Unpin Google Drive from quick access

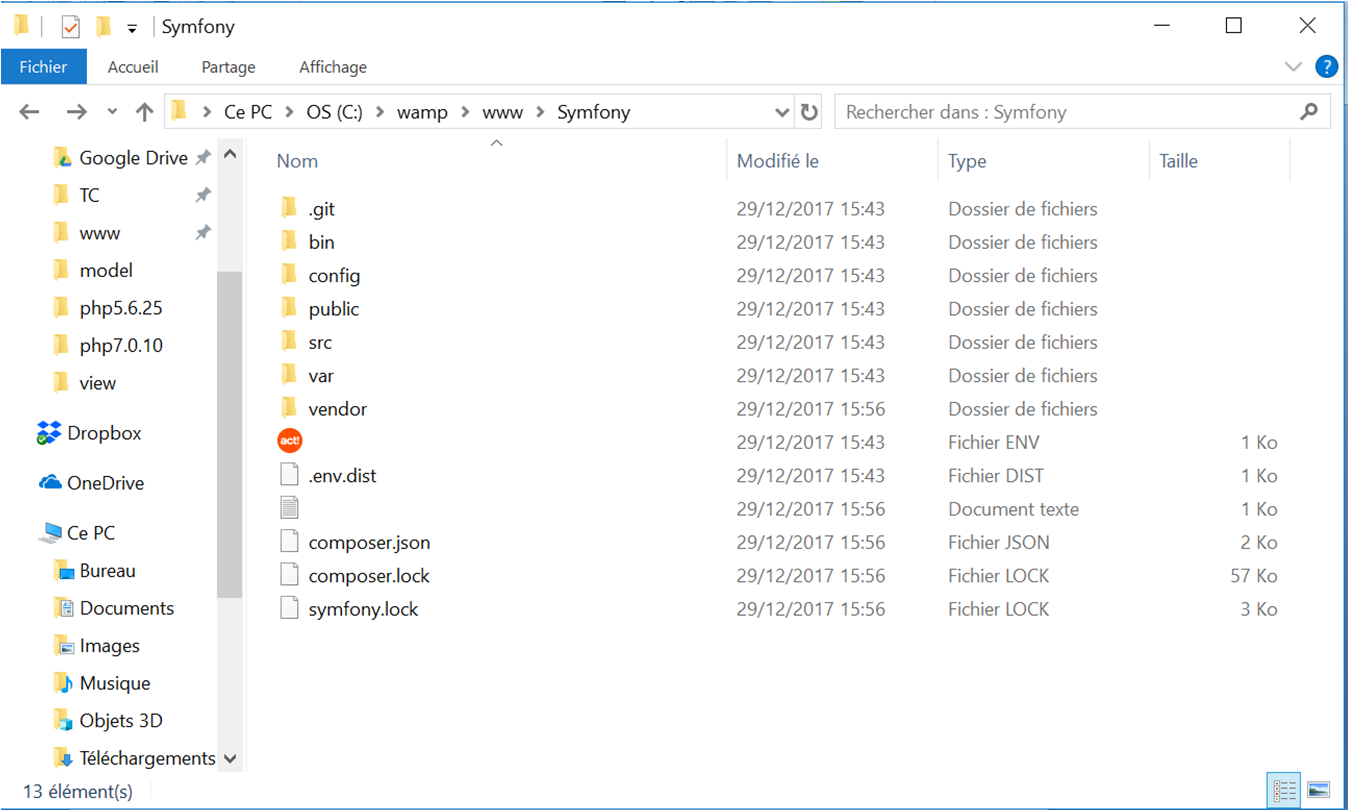click(203, 158)
